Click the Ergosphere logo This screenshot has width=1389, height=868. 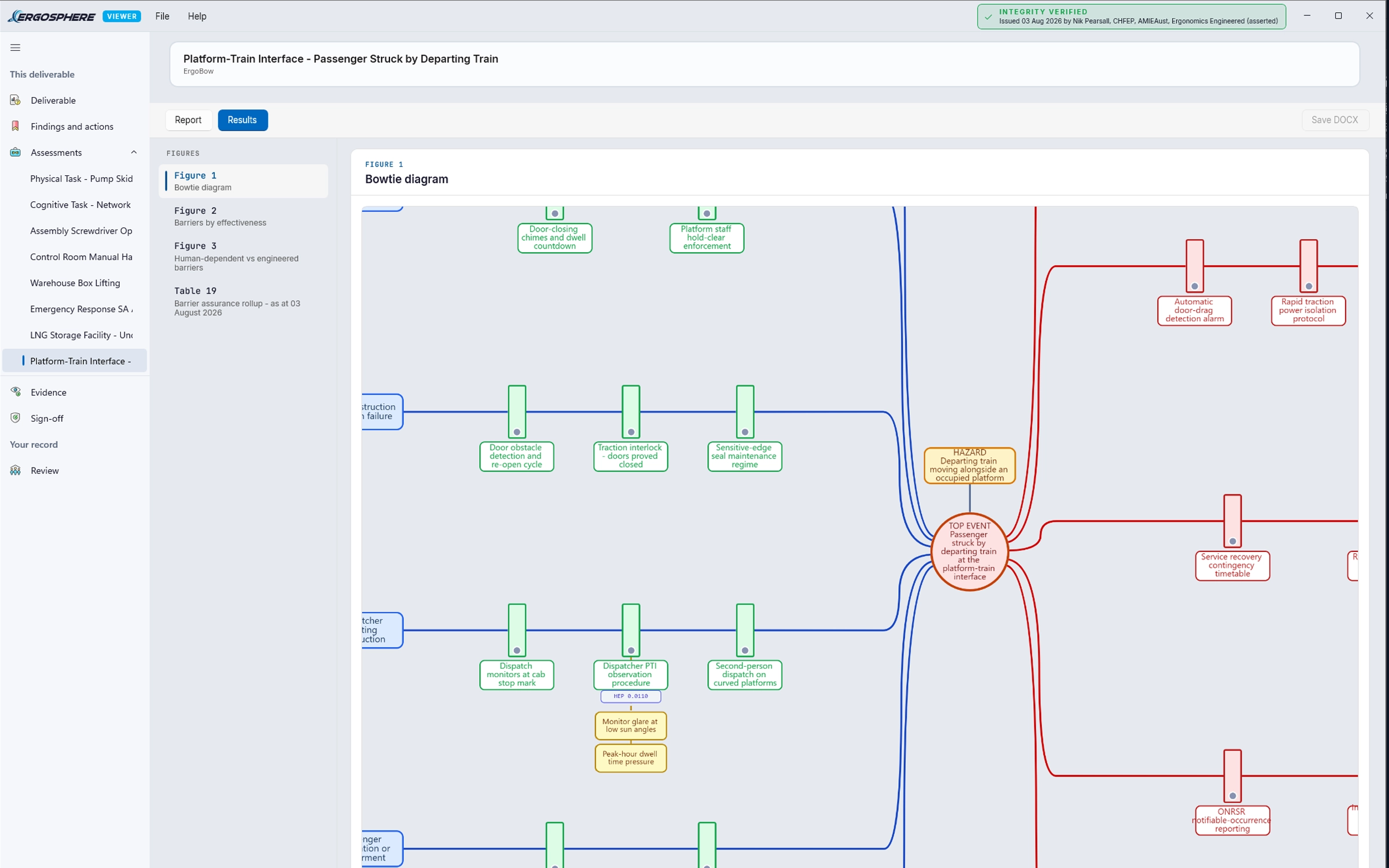pos(52,16)
